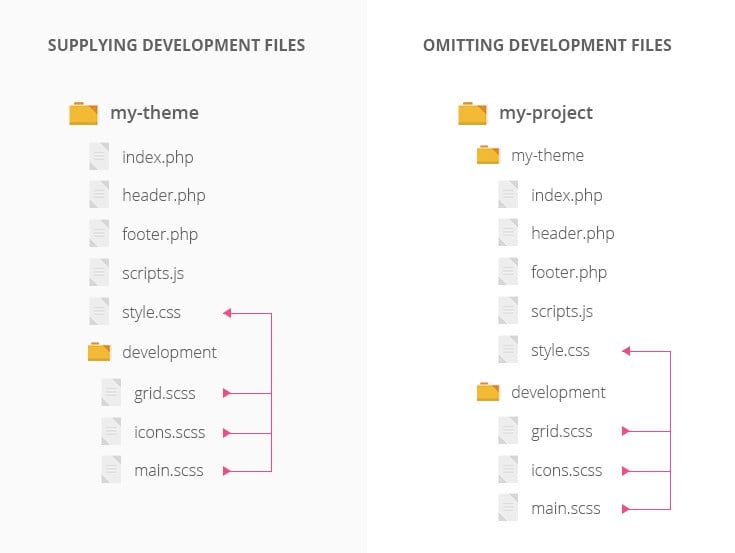
Task: Click the OMITTING DEVELOPMENT FILES heading
Action: pyautogui.click(x=547, y=45)
